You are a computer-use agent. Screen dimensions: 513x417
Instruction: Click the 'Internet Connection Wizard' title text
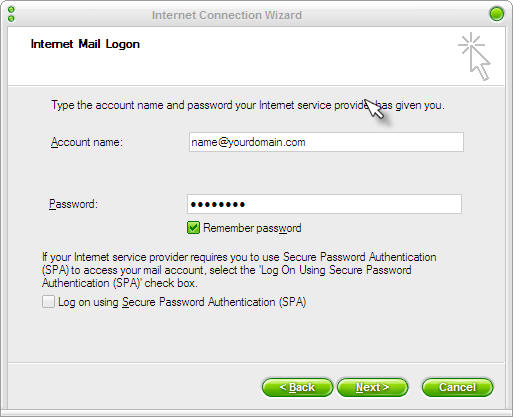pos(227,15)
